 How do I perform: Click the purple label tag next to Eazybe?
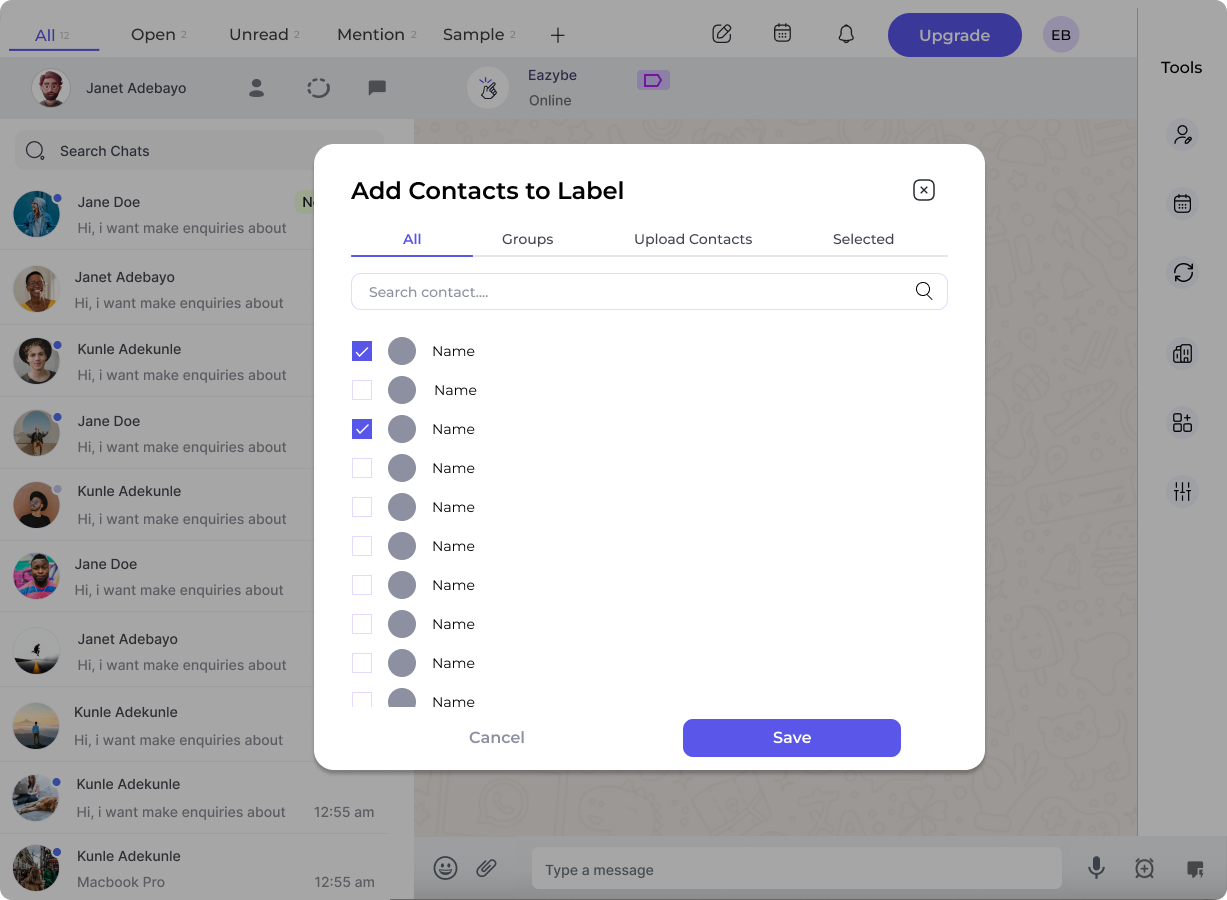point(653,79)
